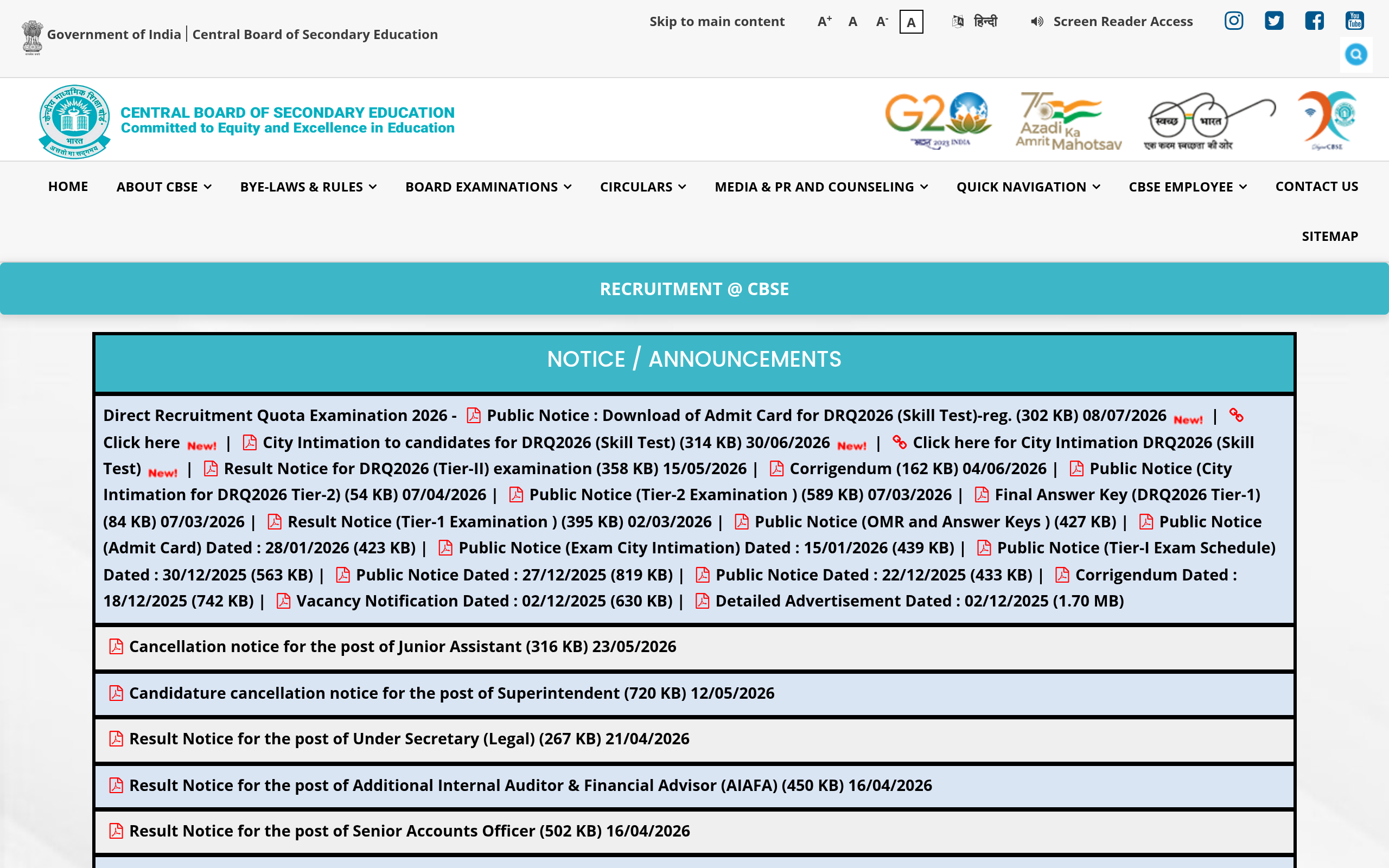Open Public Notice (Exam City Intimation) link
This screenshot has height=868, width=1389.
[x=706, y=548]
